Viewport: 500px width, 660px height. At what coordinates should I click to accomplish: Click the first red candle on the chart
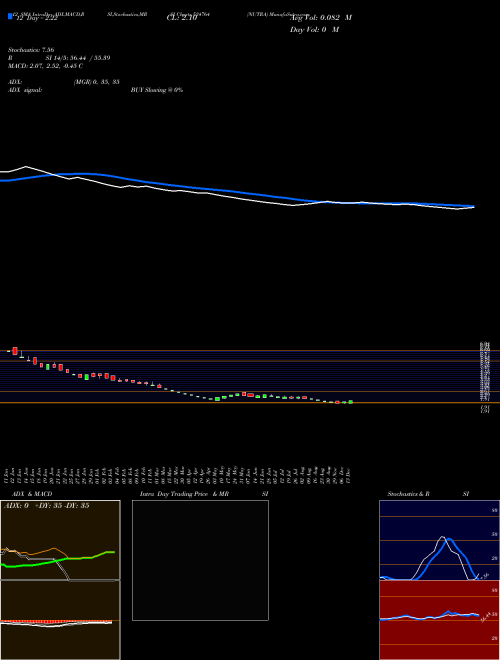(15, 351)
